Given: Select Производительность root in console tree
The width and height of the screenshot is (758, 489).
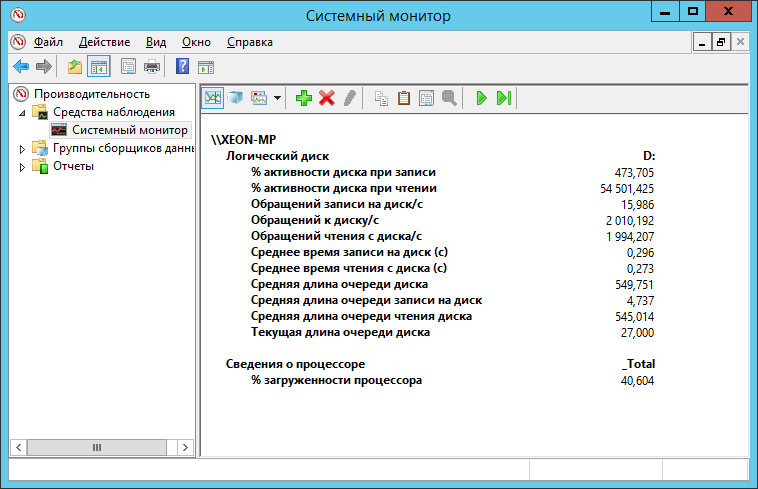Looking at the screenshot, I should [x=91, y=94].
